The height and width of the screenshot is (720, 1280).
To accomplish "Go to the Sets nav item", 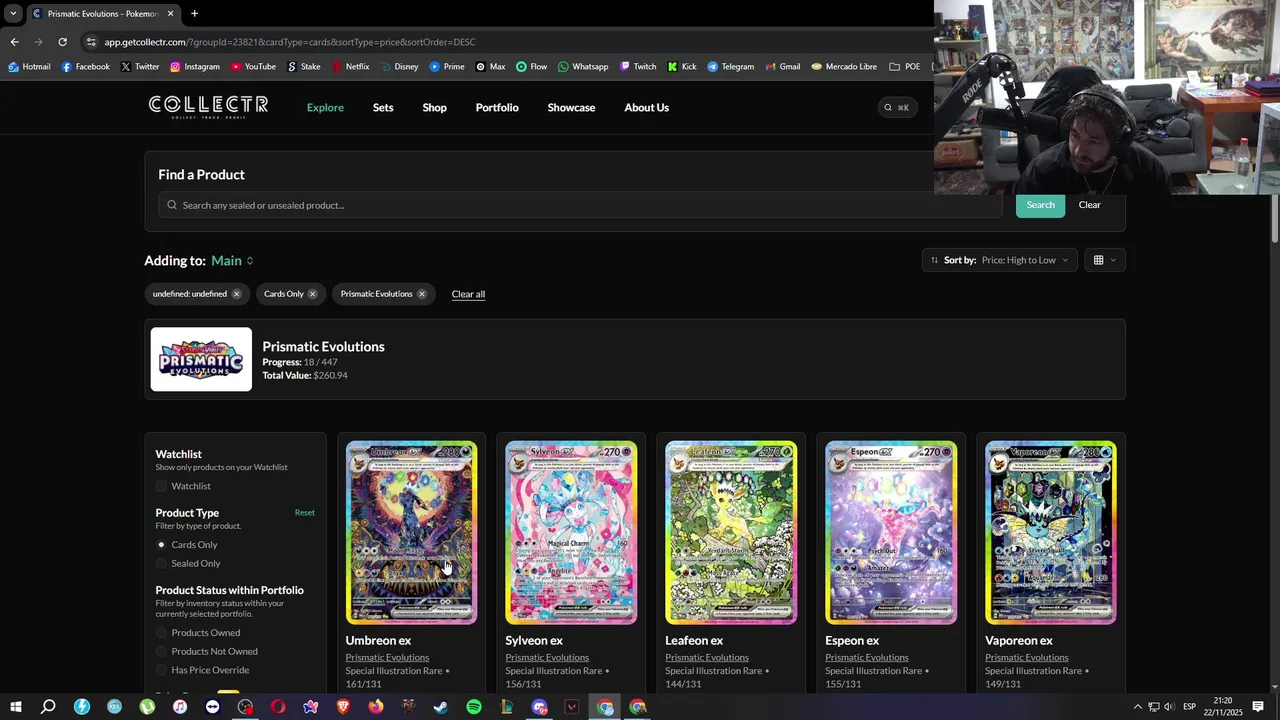I will 383,107.
